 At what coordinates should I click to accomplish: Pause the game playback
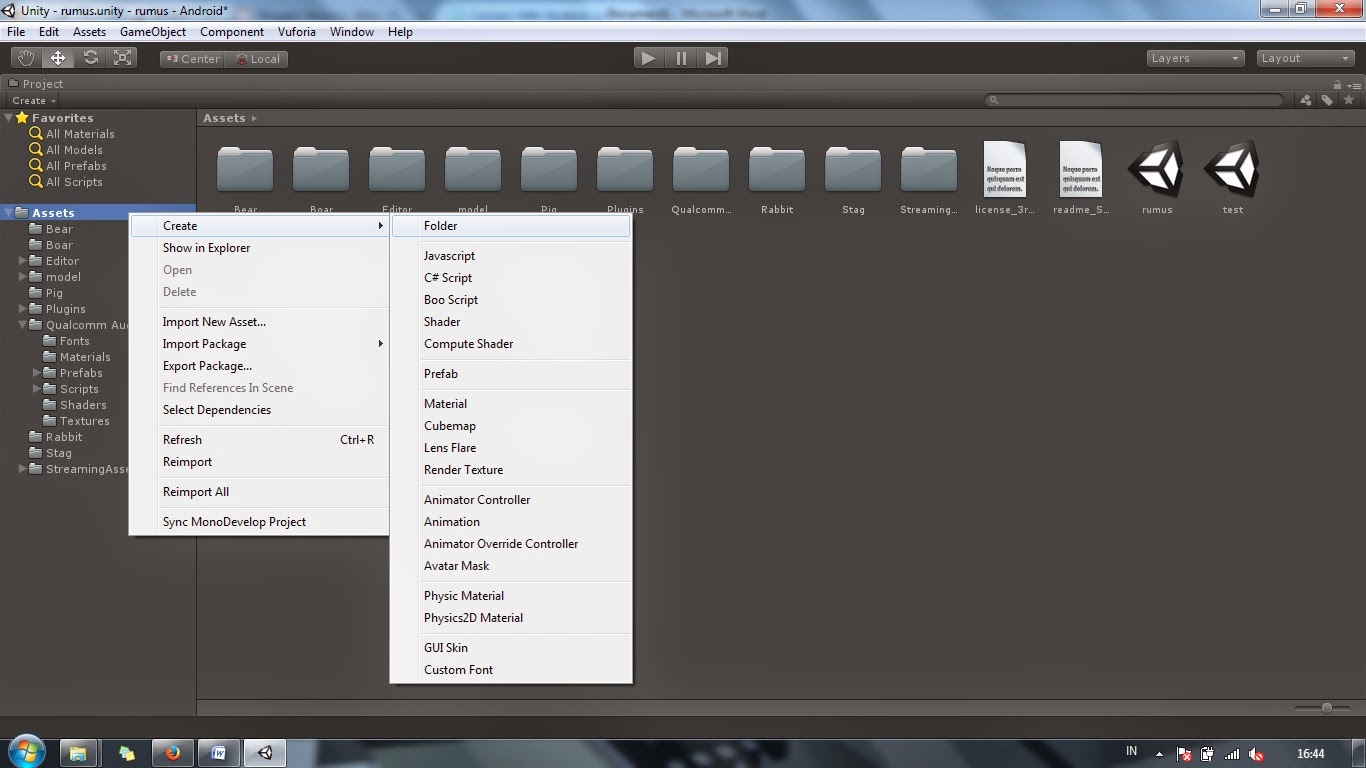[681, 58]
